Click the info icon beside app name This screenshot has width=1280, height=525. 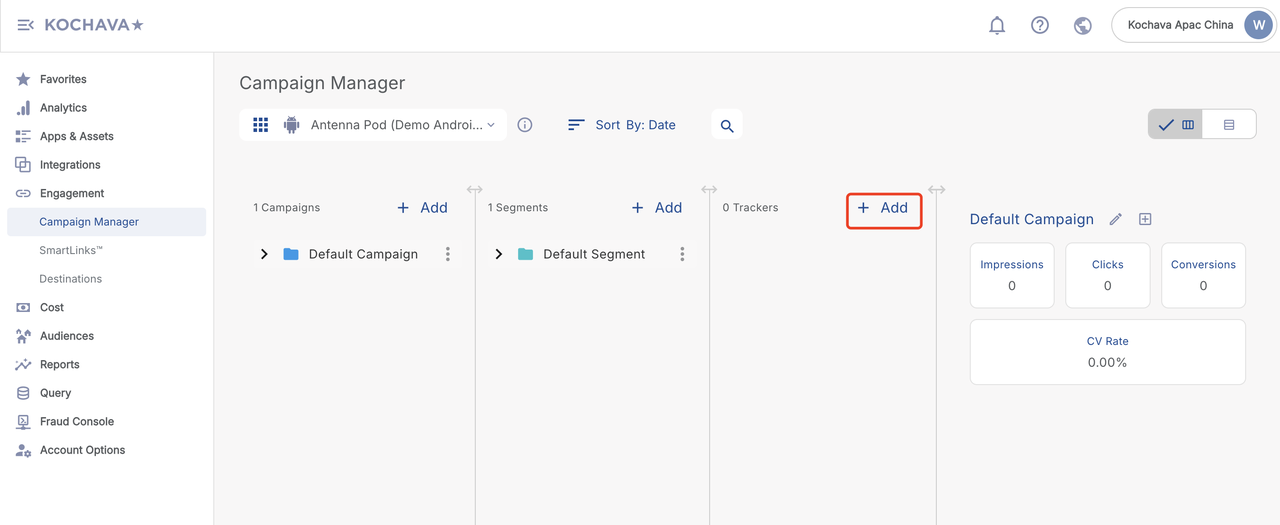coord(525,125)
